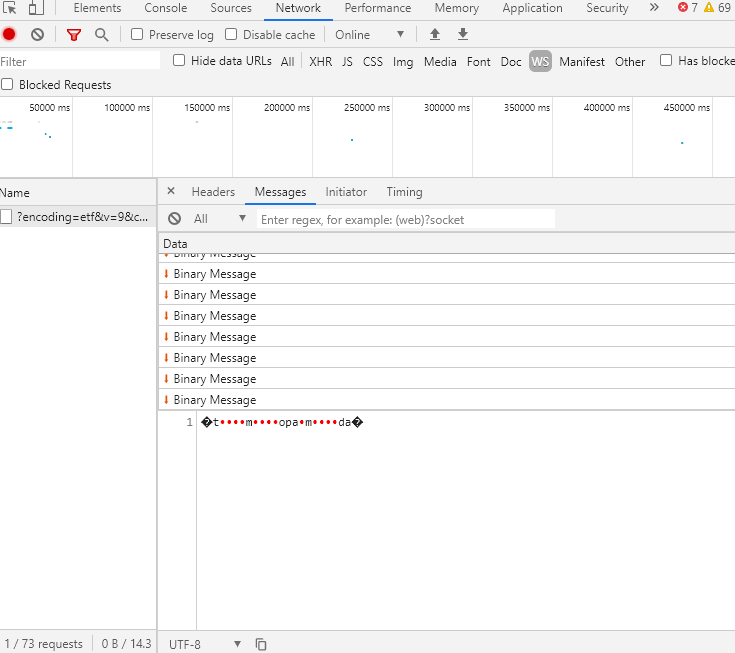The width and height of the screenshot is (735, 653).
Task: Close the request details pane
Action: click(171, 191)
